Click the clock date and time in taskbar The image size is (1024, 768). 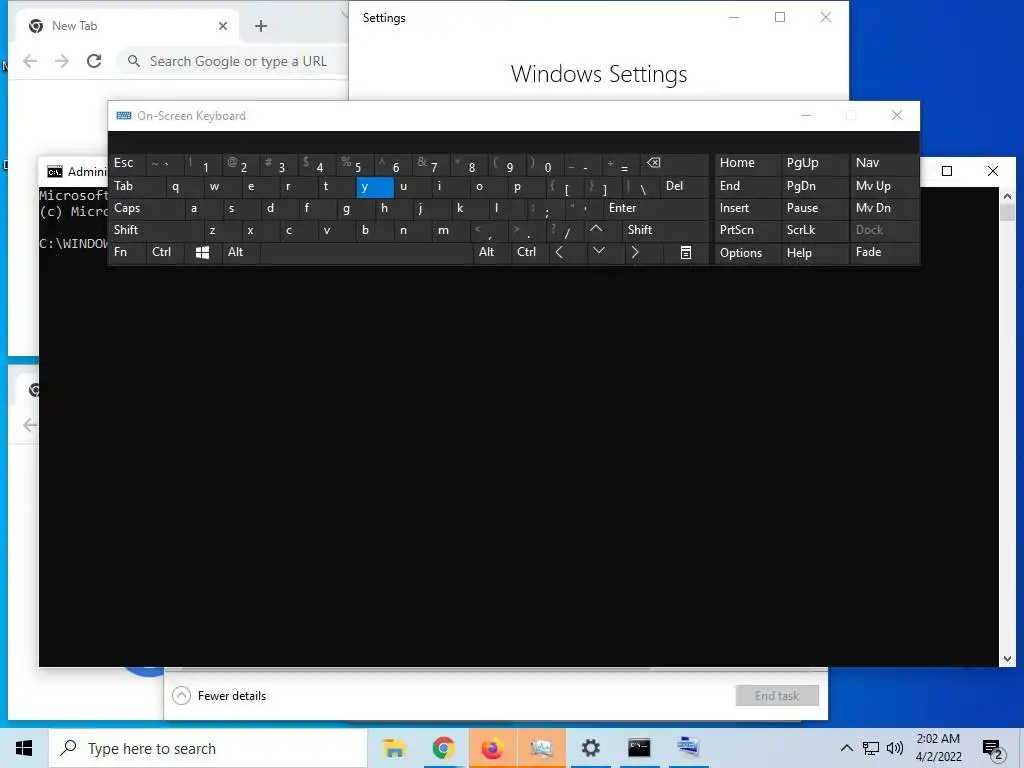coord(938,748)
